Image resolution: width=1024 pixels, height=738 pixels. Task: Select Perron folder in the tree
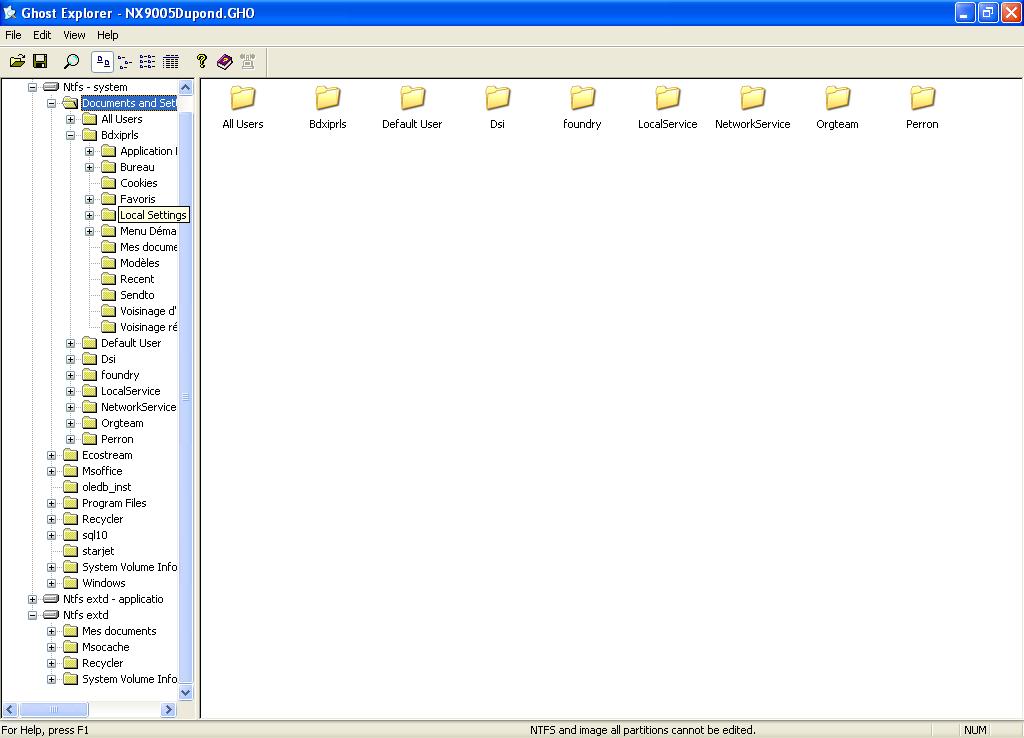pyautogui.click(x=117, y=439)
